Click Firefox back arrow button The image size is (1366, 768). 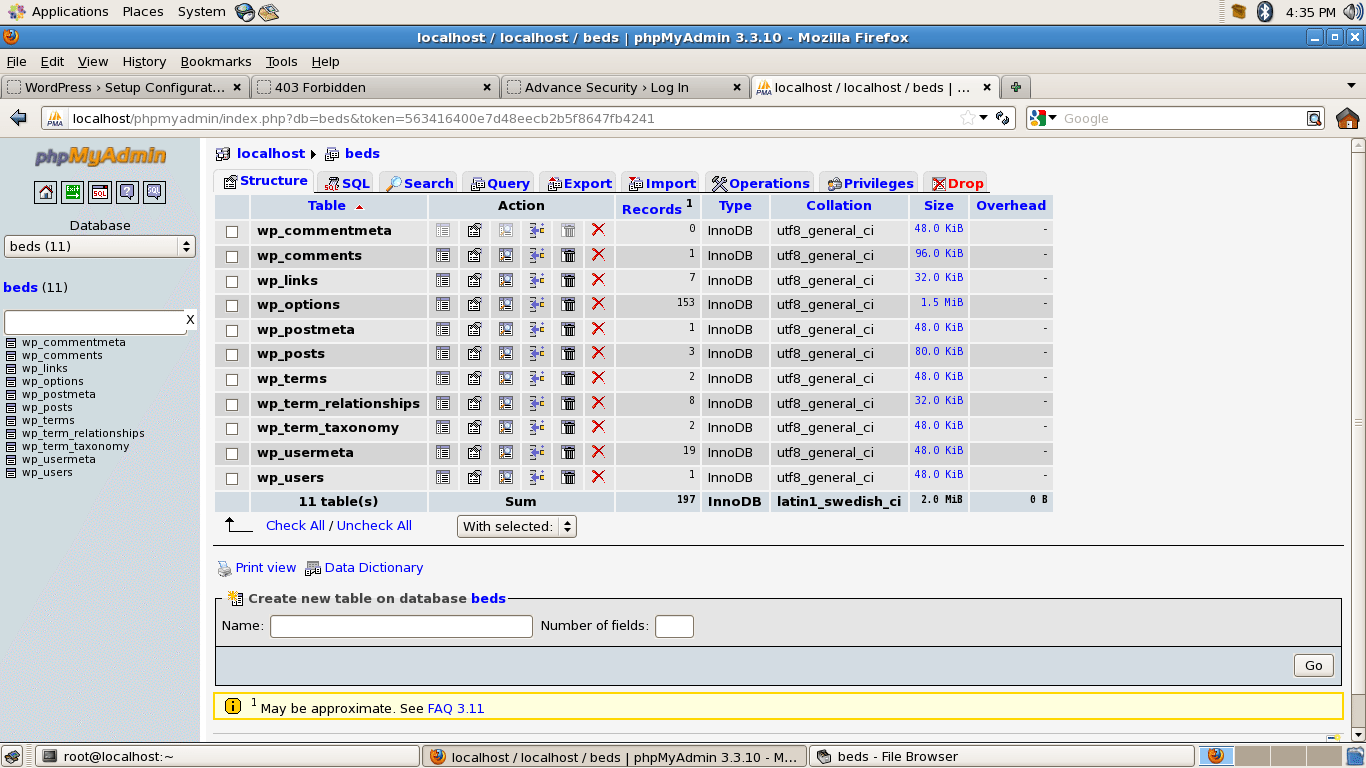(x=18, y=118)
